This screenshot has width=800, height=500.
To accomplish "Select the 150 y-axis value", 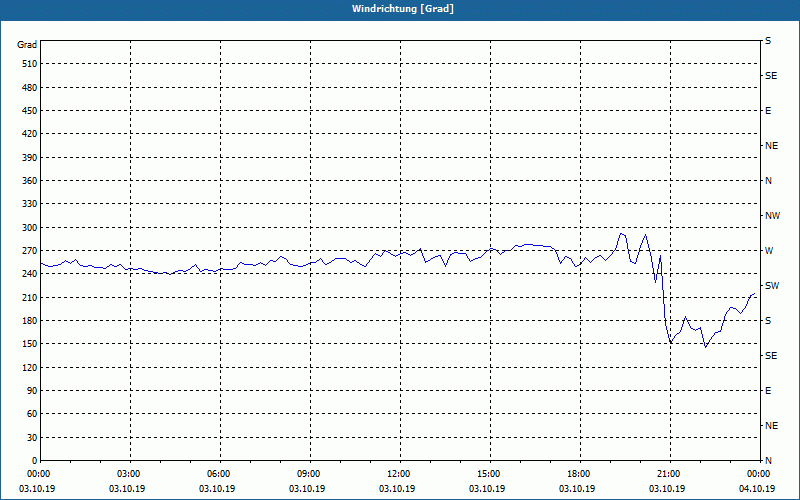I will click(29, 343).
